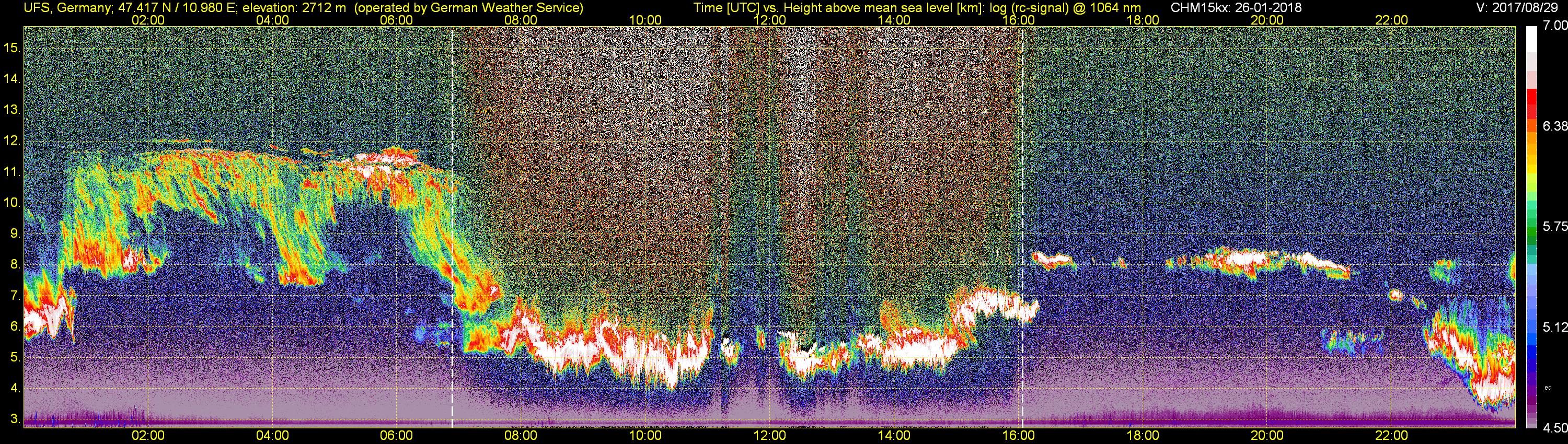1568x444 pixels.
Task: Click the "12:00" label on the top time axis
Action: click(769, 20)
